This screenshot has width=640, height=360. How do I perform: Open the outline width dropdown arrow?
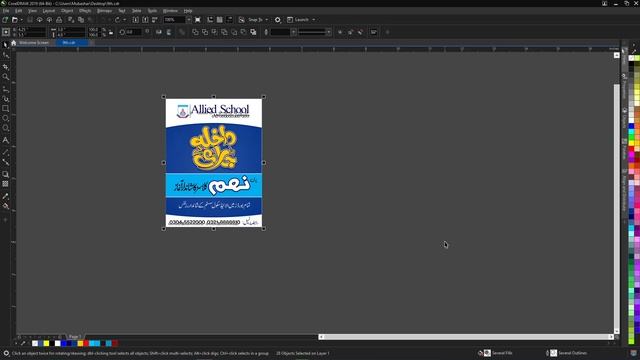293,32
